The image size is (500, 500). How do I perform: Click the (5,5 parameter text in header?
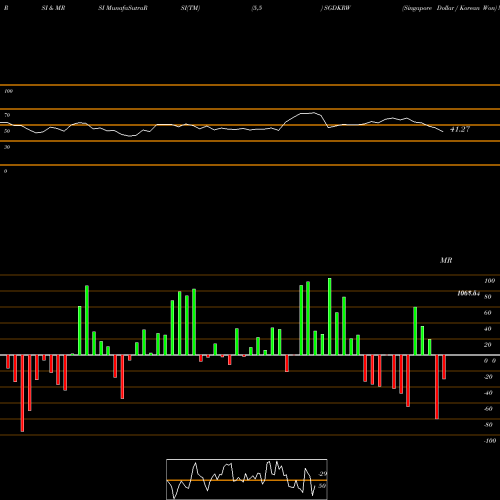(x=257, y=8)
